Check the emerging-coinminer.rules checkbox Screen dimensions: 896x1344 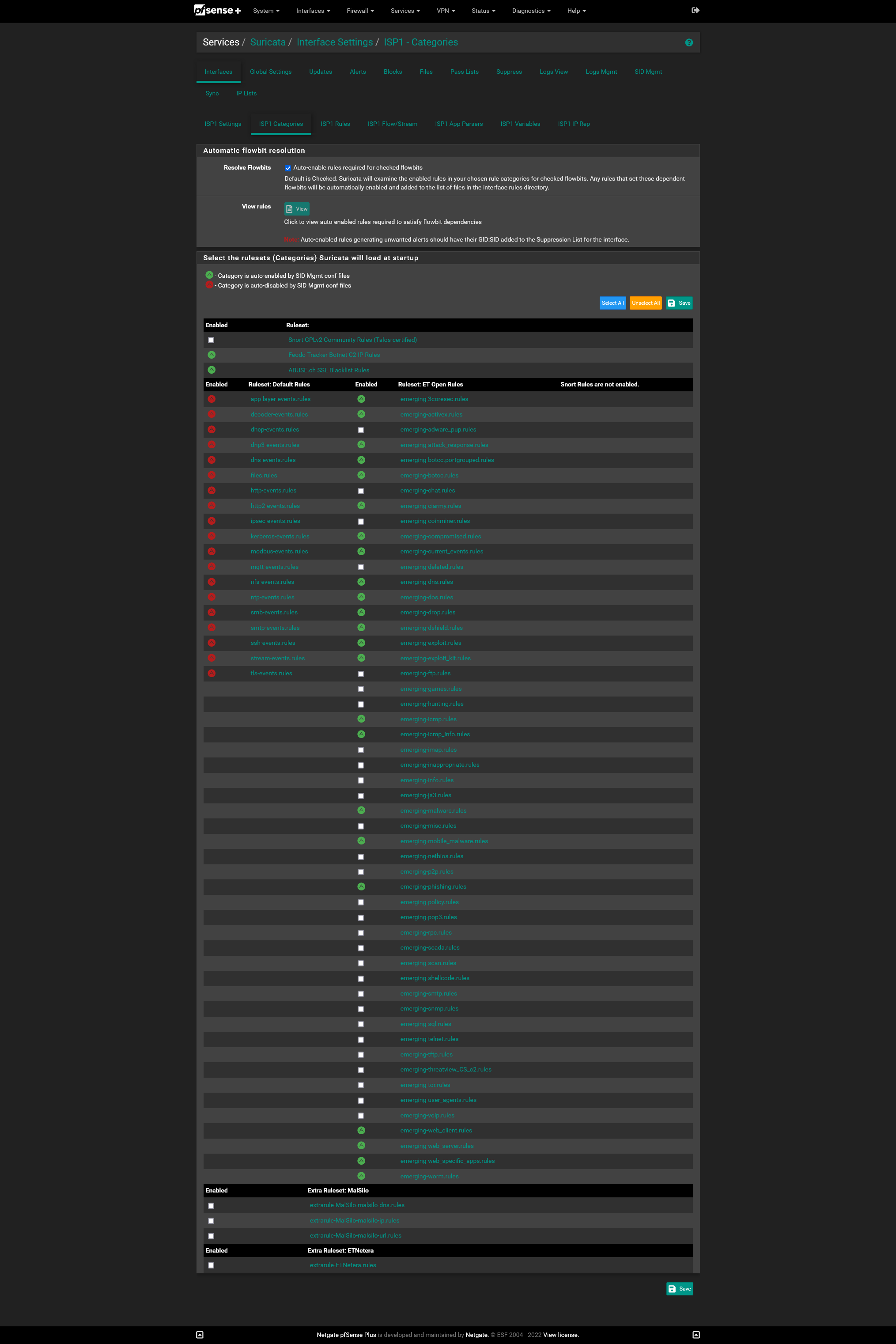[361, 522]
